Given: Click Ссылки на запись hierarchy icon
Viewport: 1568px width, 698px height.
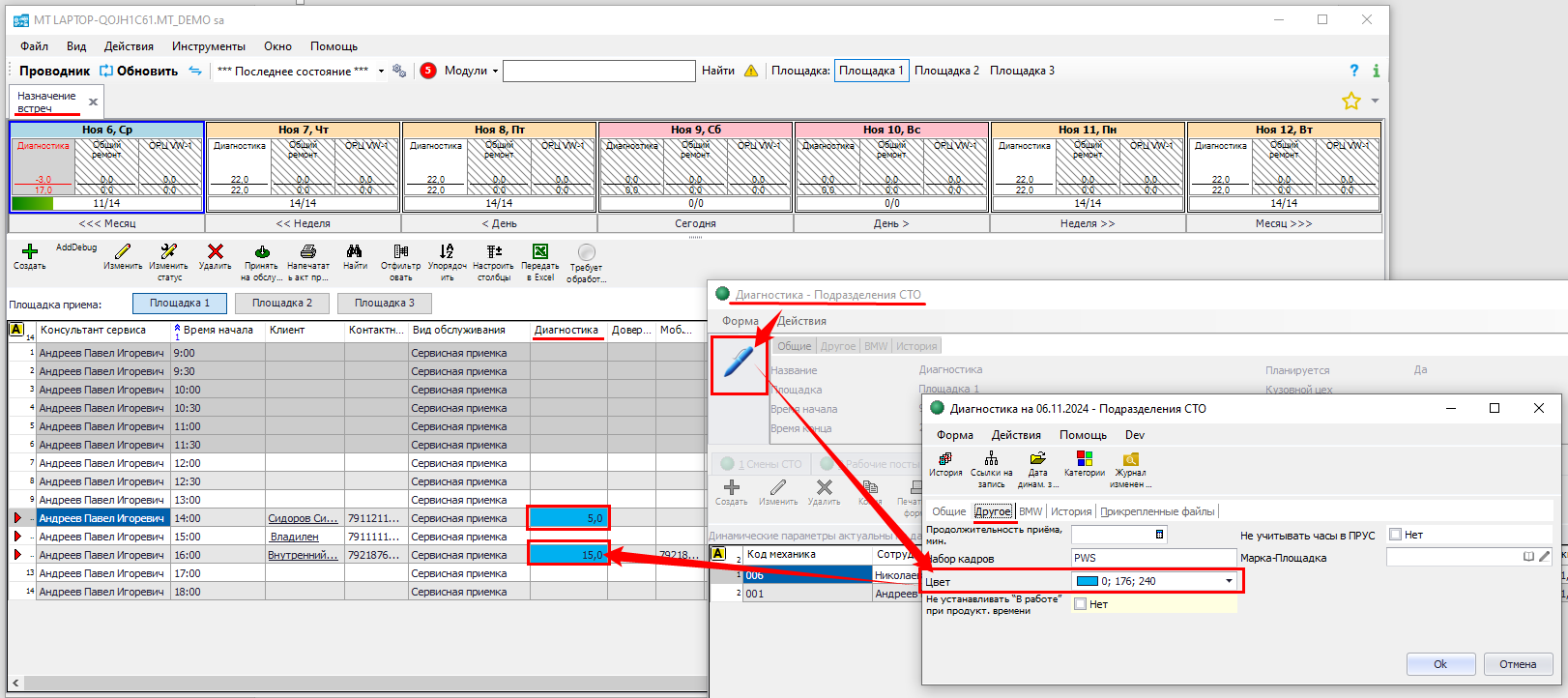Looking at the screenshot, I should 991,459.
